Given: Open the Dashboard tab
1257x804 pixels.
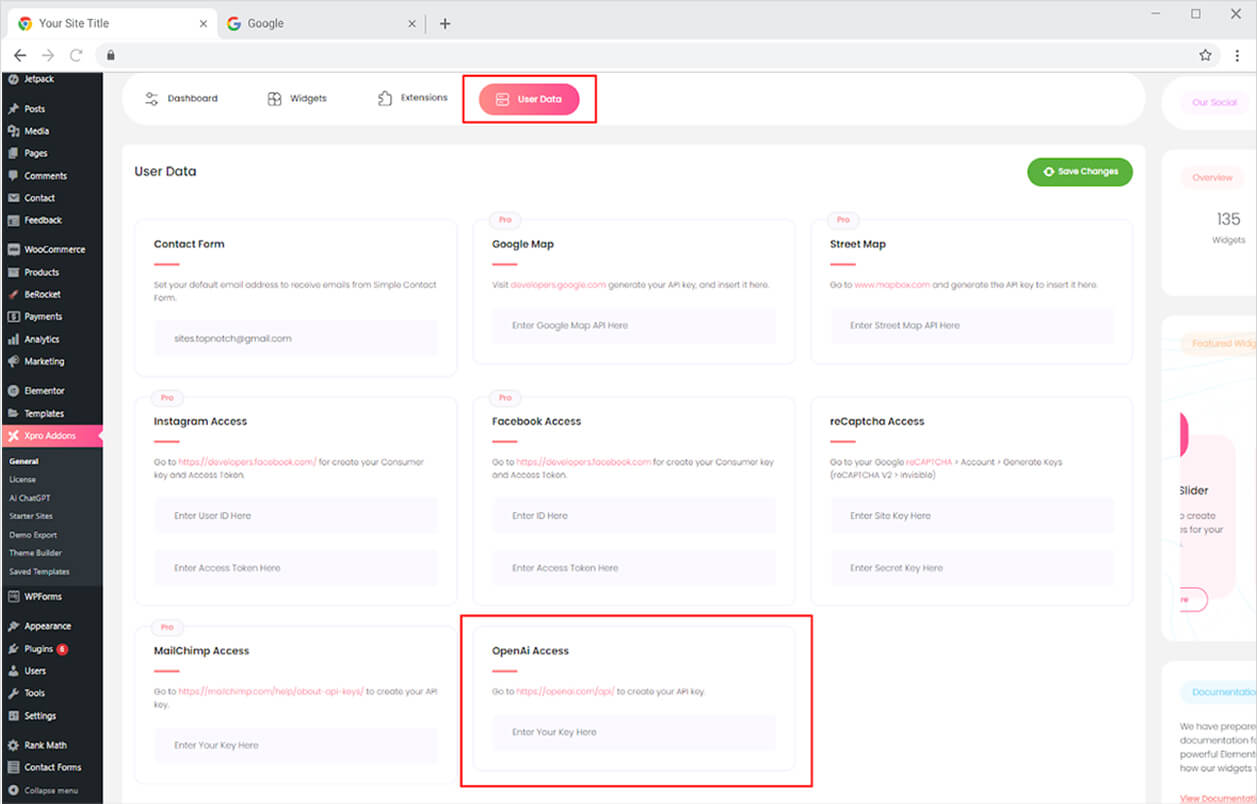Looking at the screenshot, I should 181,99.
